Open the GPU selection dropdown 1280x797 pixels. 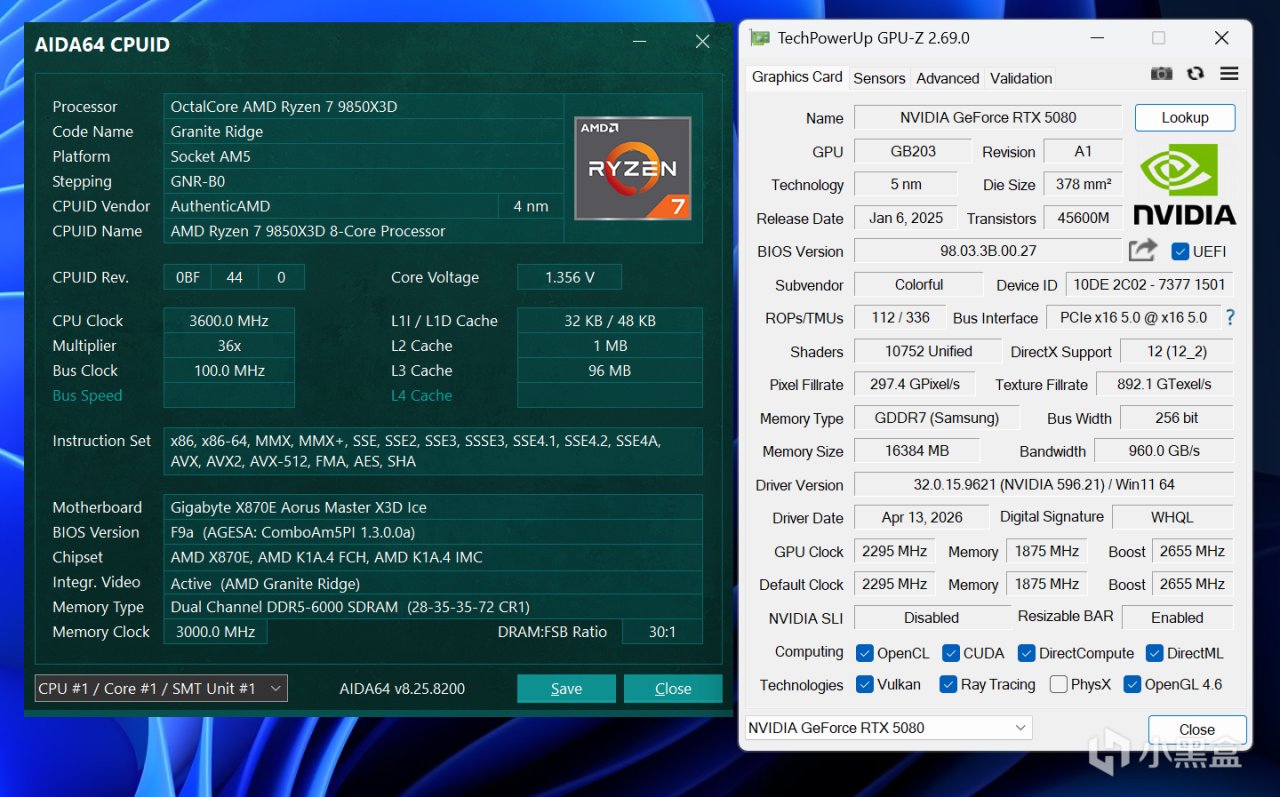(x=889, y=728)
